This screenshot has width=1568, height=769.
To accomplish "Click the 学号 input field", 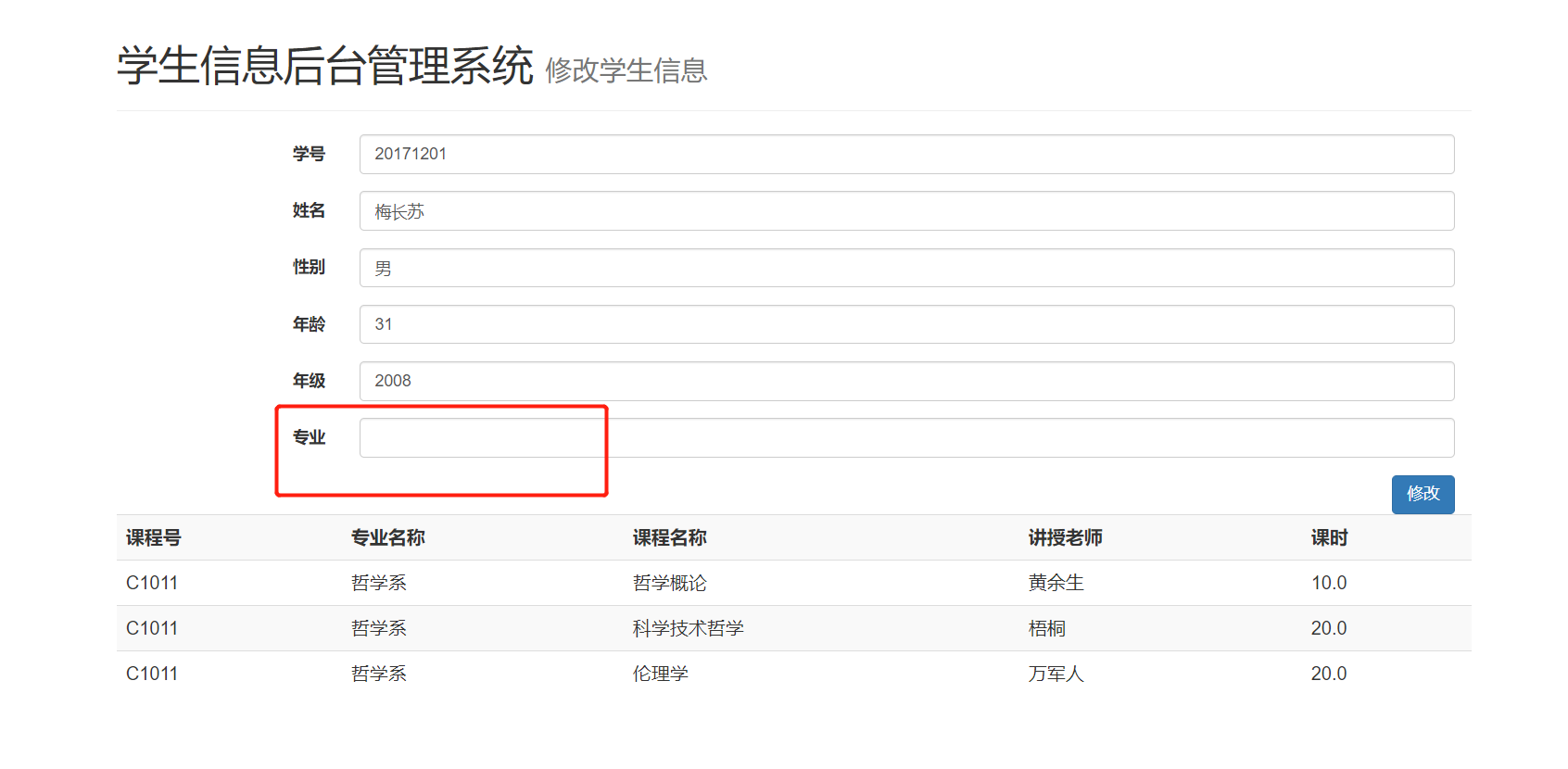I will pos(906,154).
